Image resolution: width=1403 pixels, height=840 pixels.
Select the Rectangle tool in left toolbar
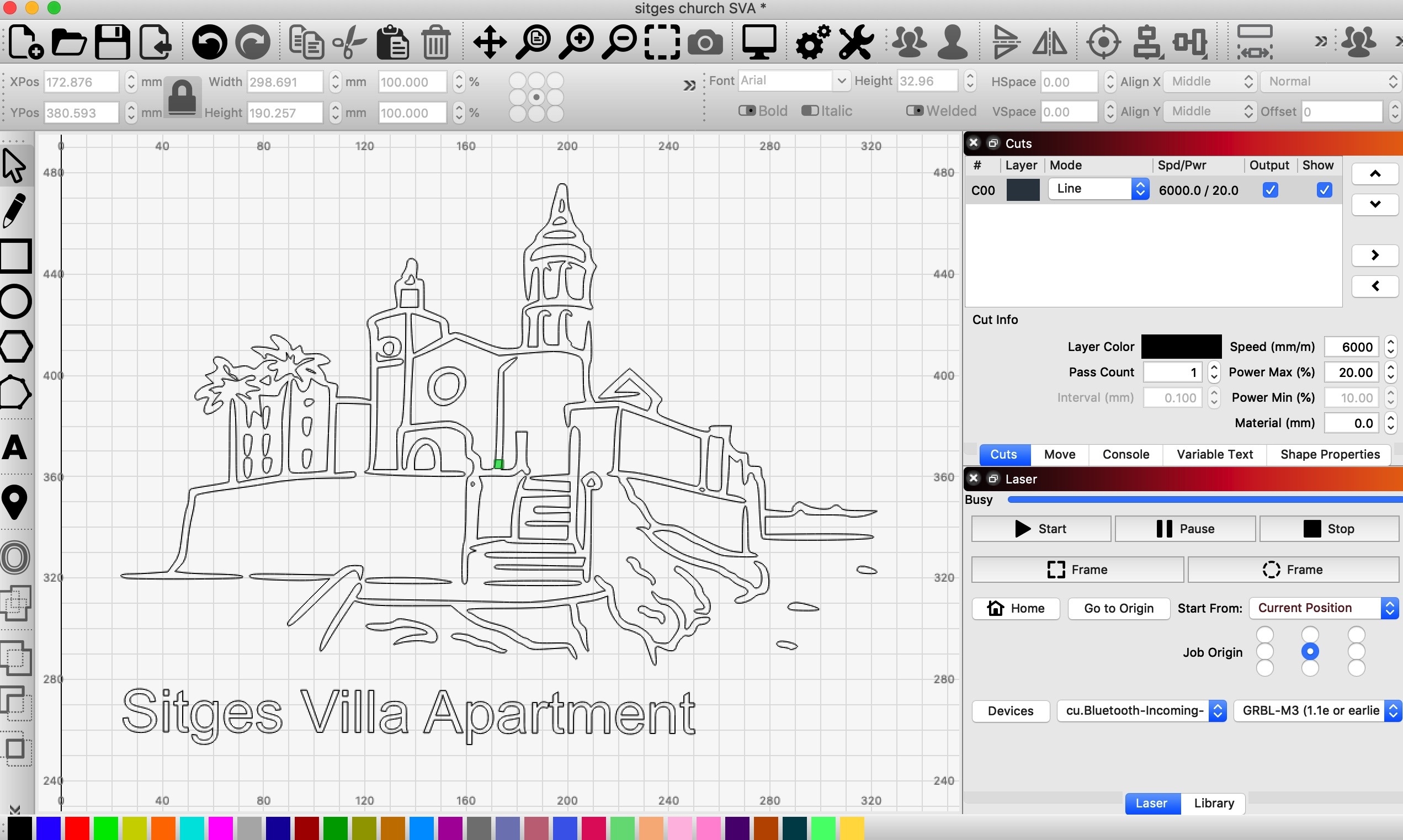point(15,257)
